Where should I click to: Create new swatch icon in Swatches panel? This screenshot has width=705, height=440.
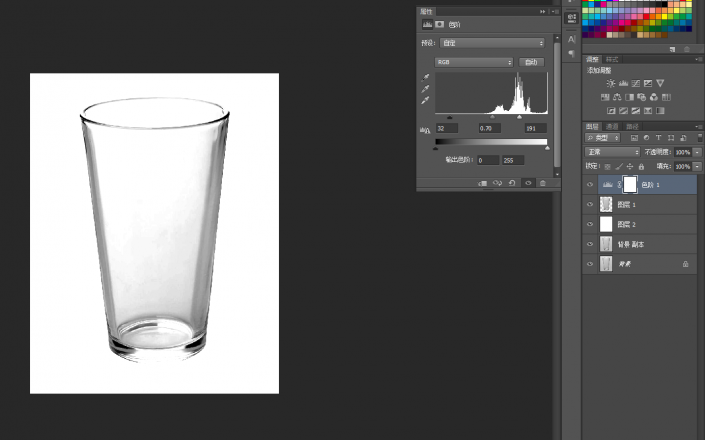point(672,49)
